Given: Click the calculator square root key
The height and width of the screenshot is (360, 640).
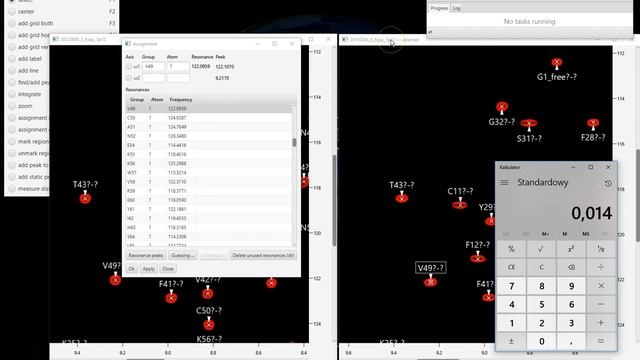Looking at the screenshot, I should [x=541, y=249].
